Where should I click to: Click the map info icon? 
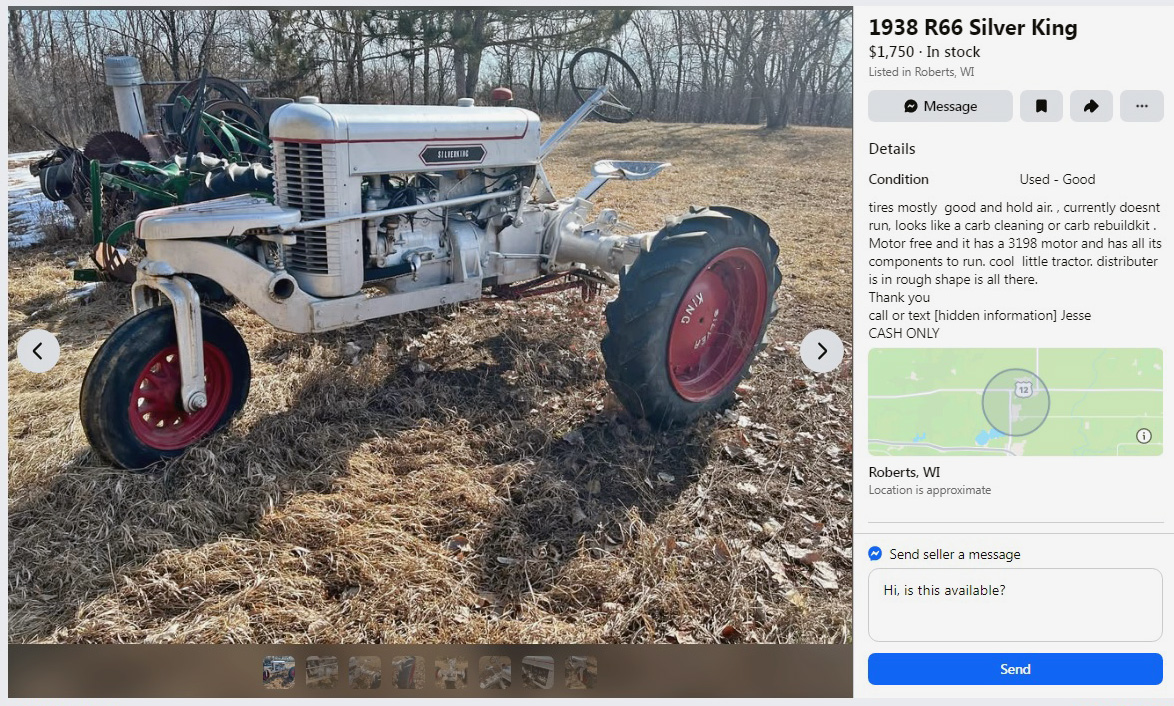(x=1143, y=436)
